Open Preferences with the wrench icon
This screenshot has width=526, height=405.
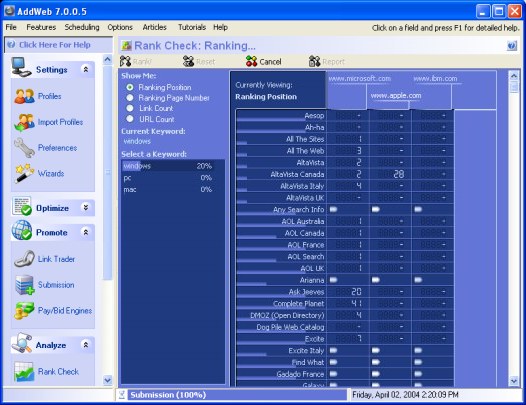(x=45, y=148)
